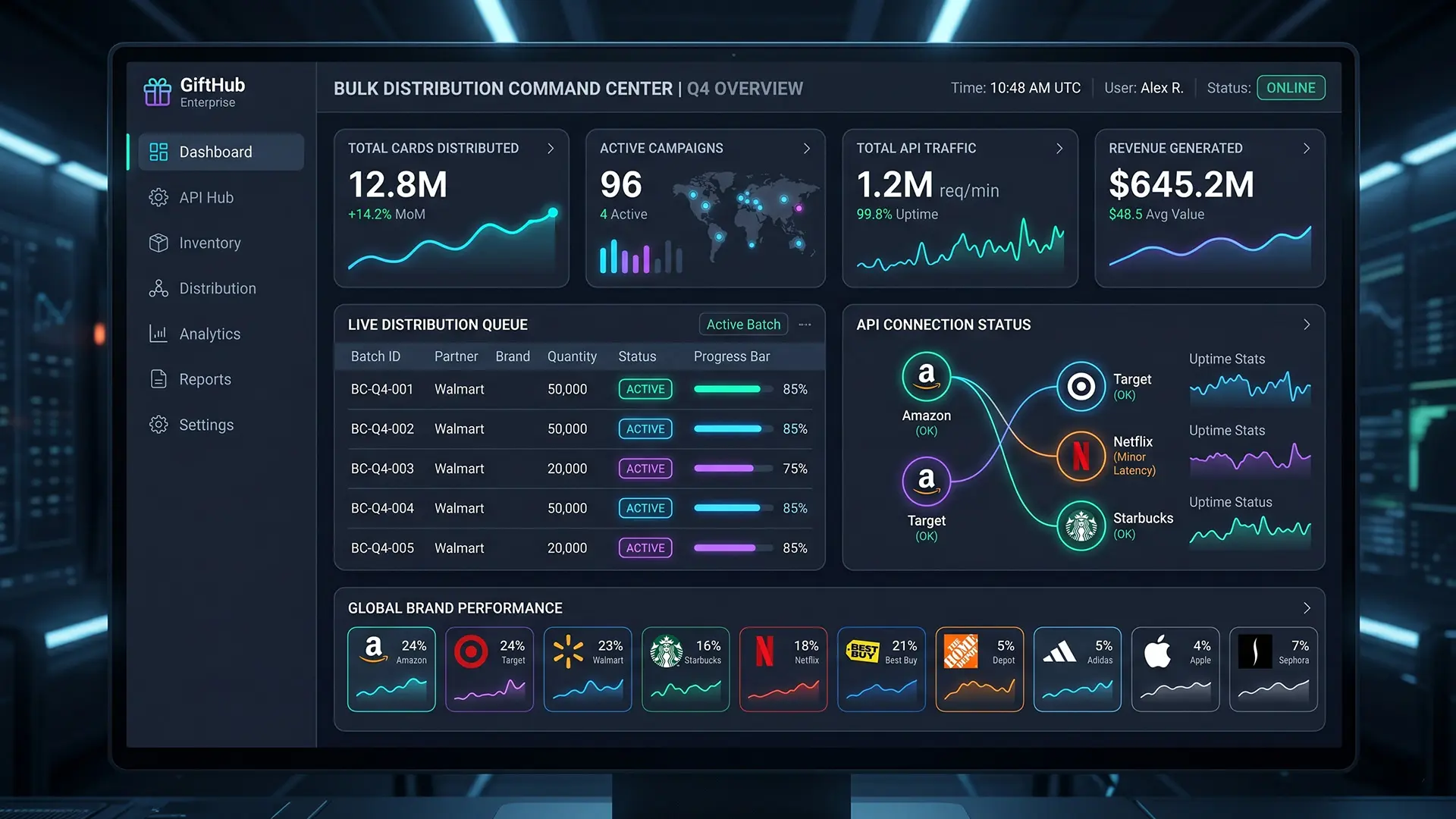
Task: Click the Progress Bar column header
Action: click(732, 356)
